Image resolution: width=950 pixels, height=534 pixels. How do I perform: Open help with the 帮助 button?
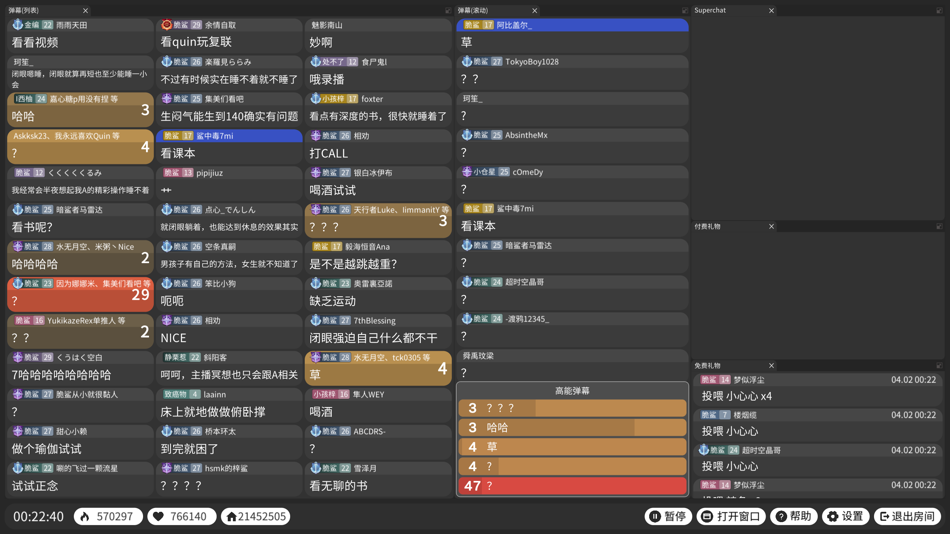794,516
